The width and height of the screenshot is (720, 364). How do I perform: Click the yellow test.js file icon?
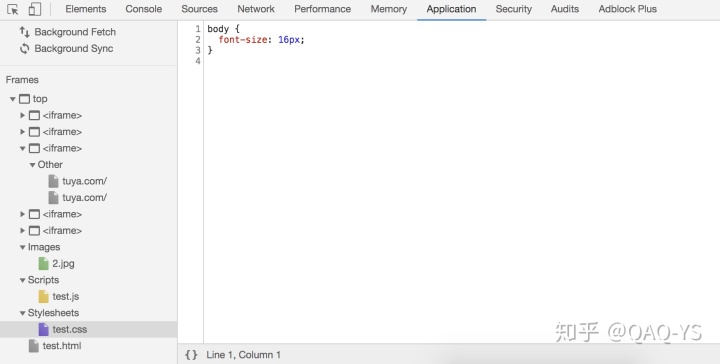[44, 297]
